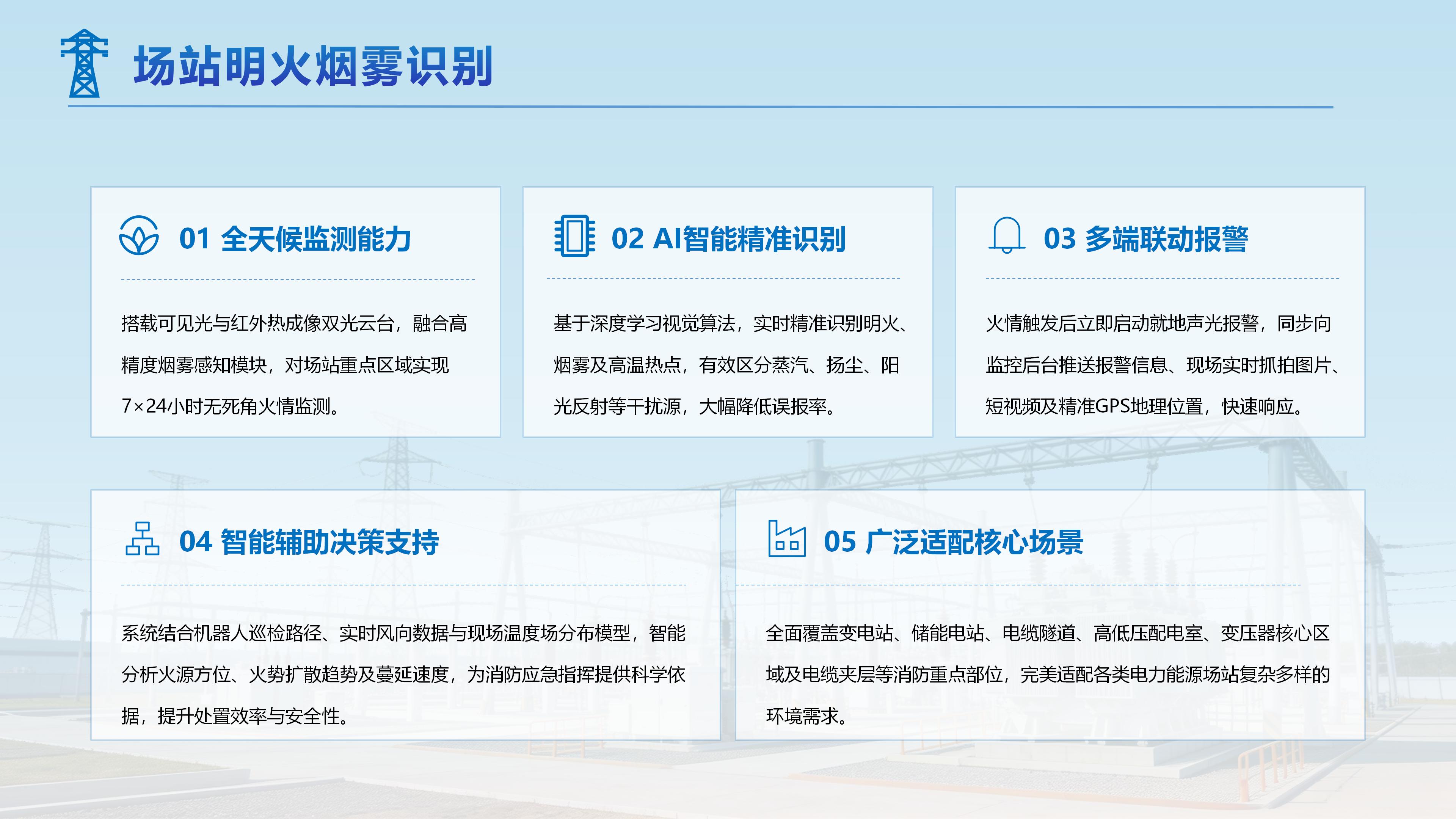
Task: Click the lotus leaf icon beside 01
Action: click(138, 235)
